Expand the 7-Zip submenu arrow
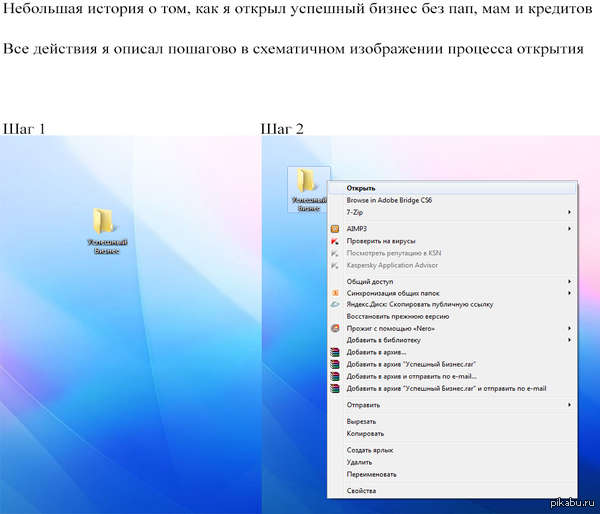This screenshot has height=514, width=600. [x=569, y=212]
